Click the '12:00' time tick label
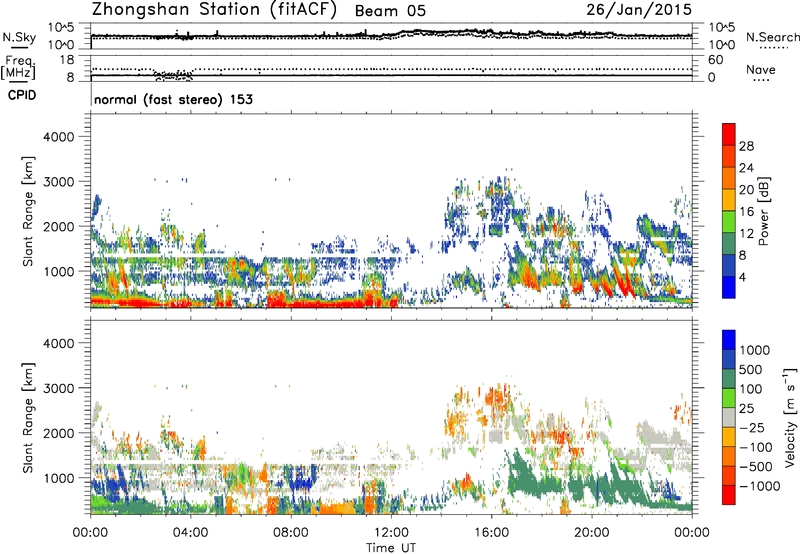The width and height of the screenshot is (800, 554). click(x=391, y=533)
